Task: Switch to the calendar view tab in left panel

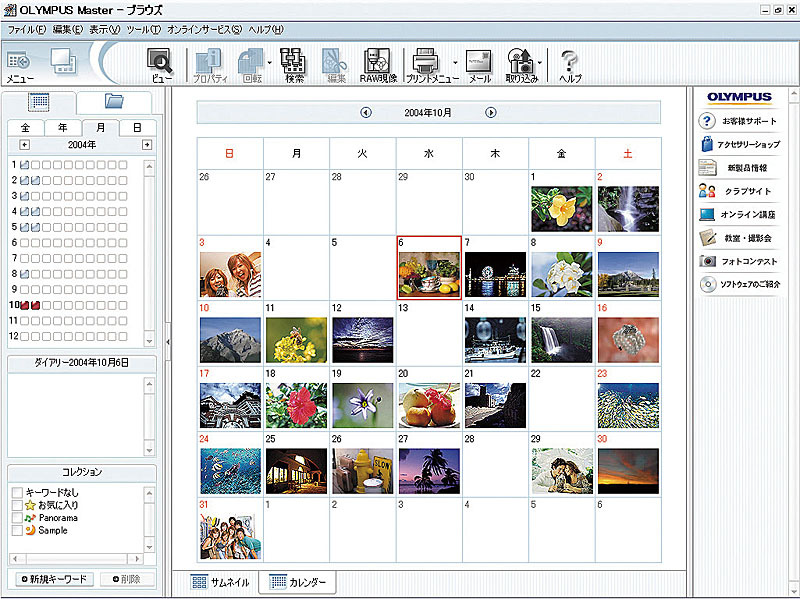Action: coord(39,103)
